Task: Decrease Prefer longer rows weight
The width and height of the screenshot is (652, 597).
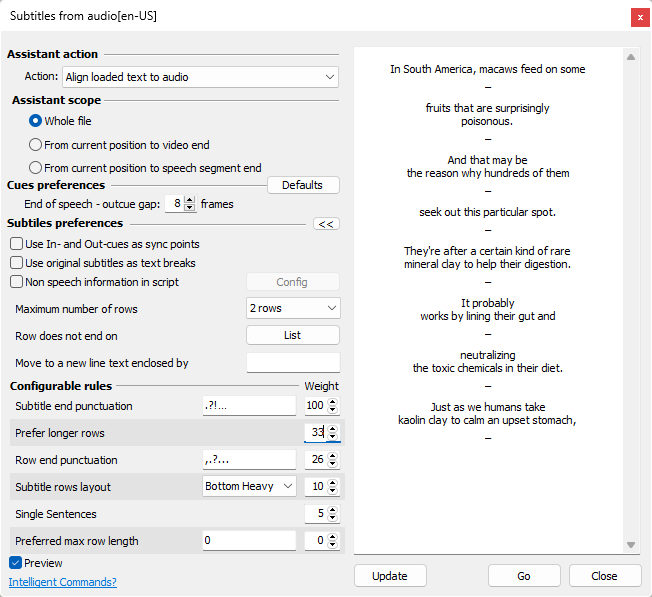Action: (x=334, y=437)
